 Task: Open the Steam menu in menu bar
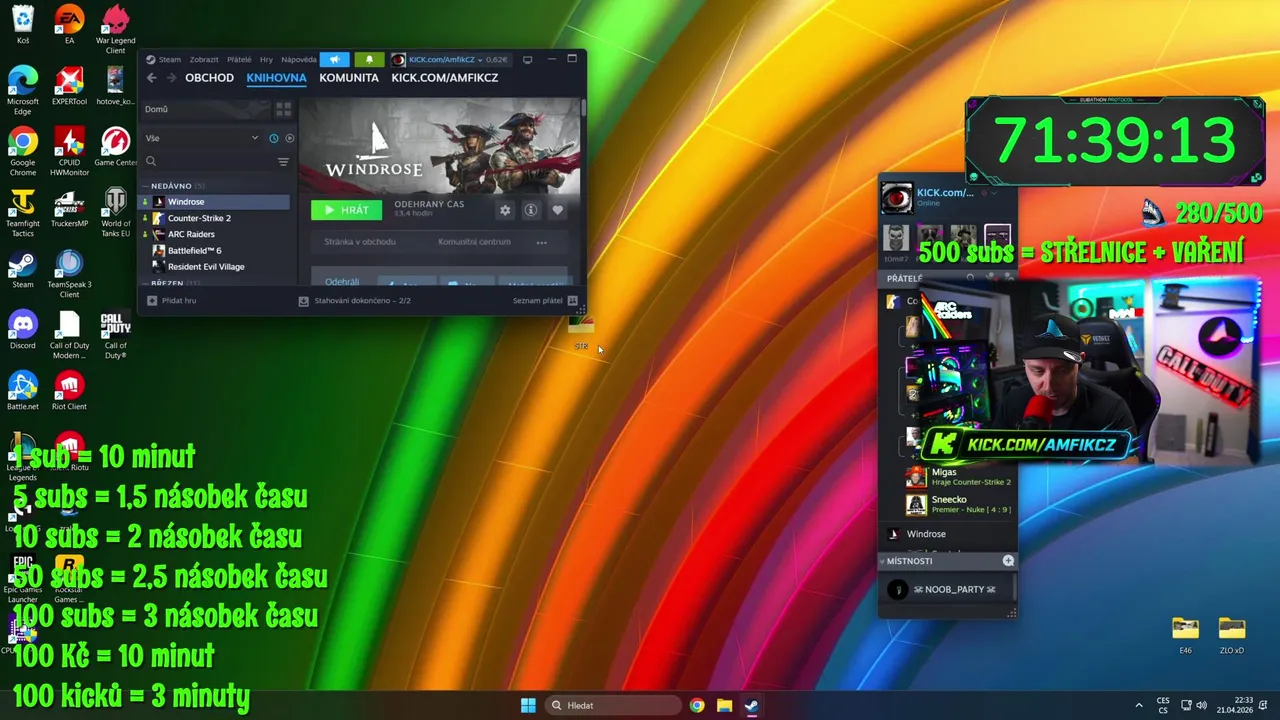(x=164, y=59)
